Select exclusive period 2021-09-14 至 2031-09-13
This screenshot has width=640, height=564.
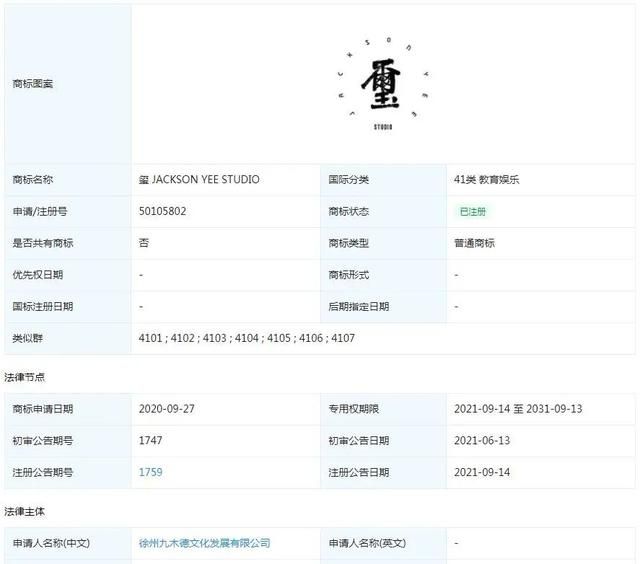[518, 409]
